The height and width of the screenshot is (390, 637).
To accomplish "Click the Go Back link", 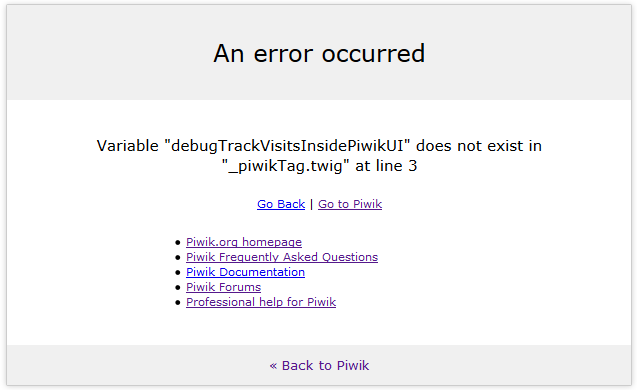I will (281, 204).
